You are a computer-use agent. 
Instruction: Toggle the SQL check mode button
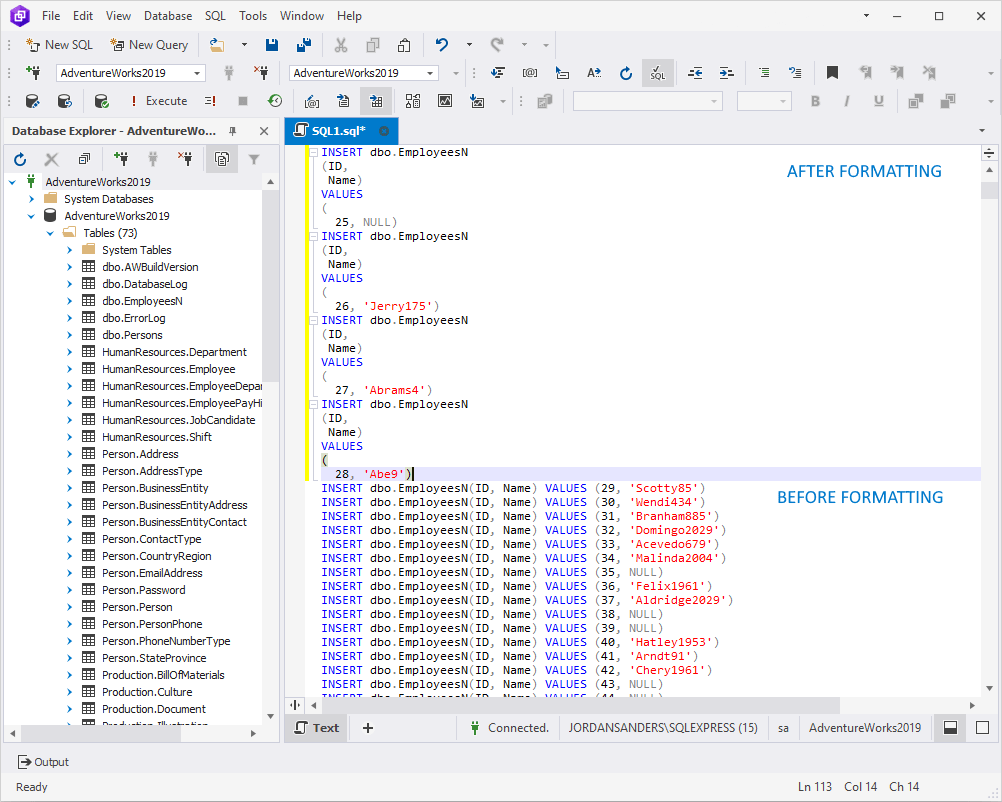tap(657, 73)
